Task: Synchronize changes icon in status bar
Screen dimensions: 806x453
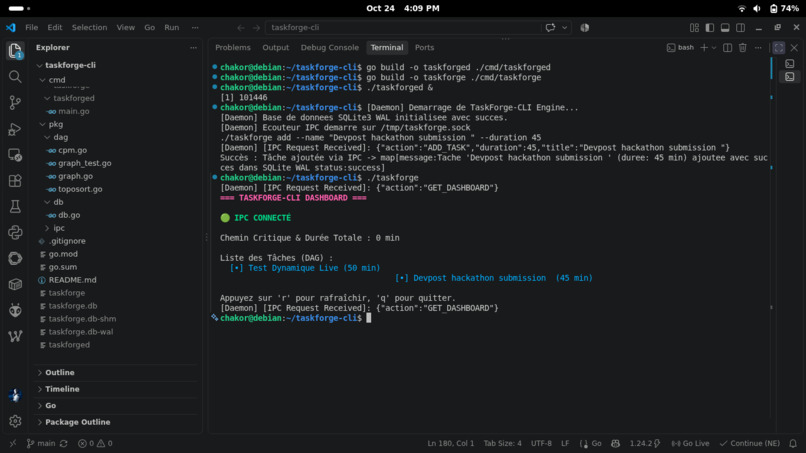Action: coord(64,443)
